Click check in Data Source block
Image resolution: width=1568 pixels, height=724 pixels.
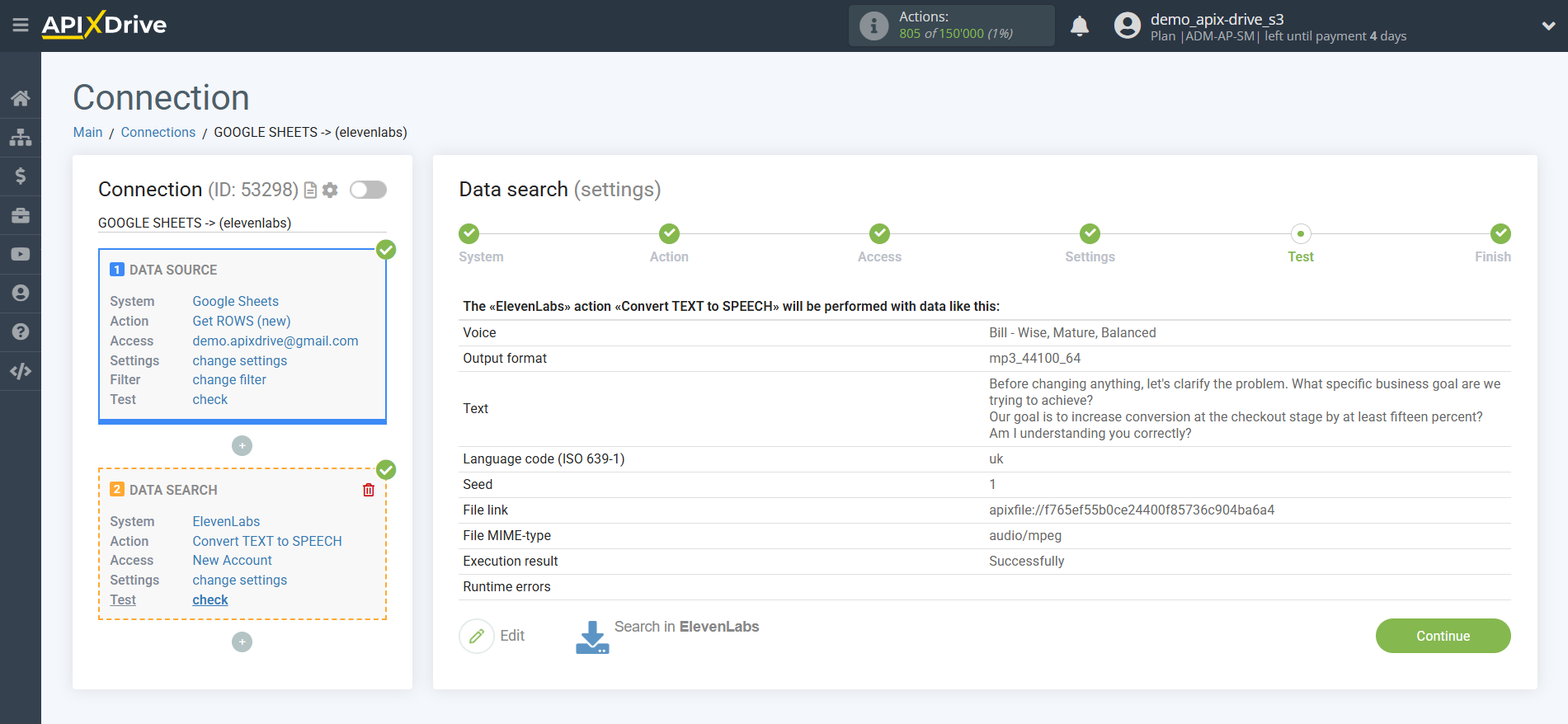pos(210,399)
